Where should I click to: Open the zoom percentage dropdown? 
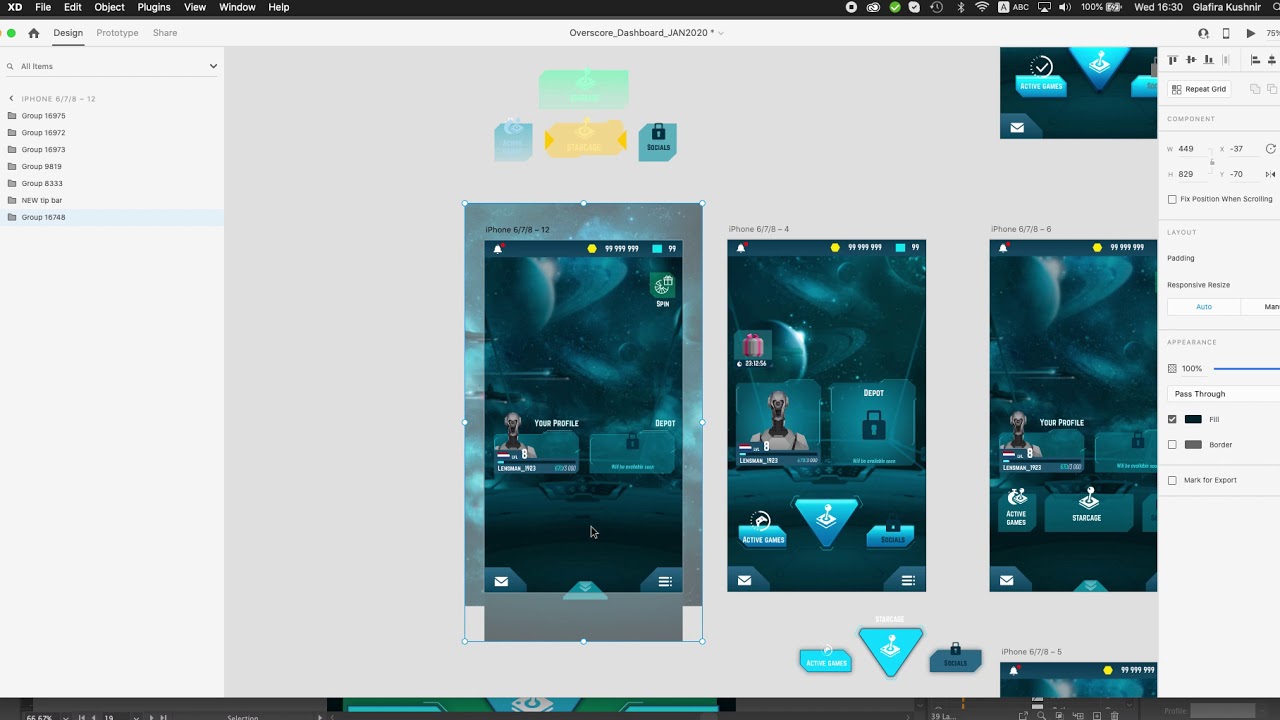(1273, 33)
